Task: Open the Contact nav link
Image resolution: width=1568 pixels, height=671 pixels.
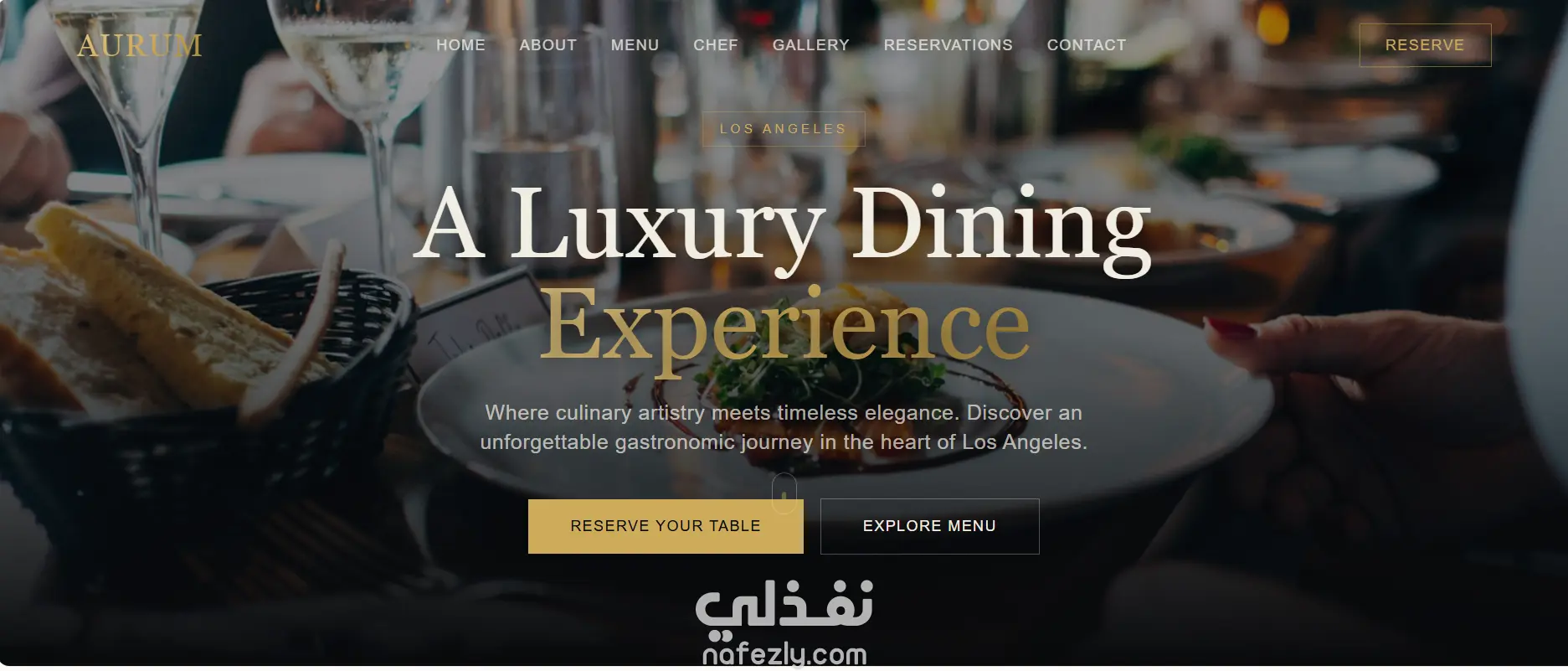Action: click(1086, 45)
